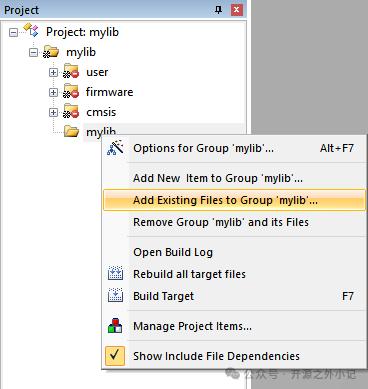
Task: Click the user group folder icon
Action: pyautogui.click(x=71, y=71)
